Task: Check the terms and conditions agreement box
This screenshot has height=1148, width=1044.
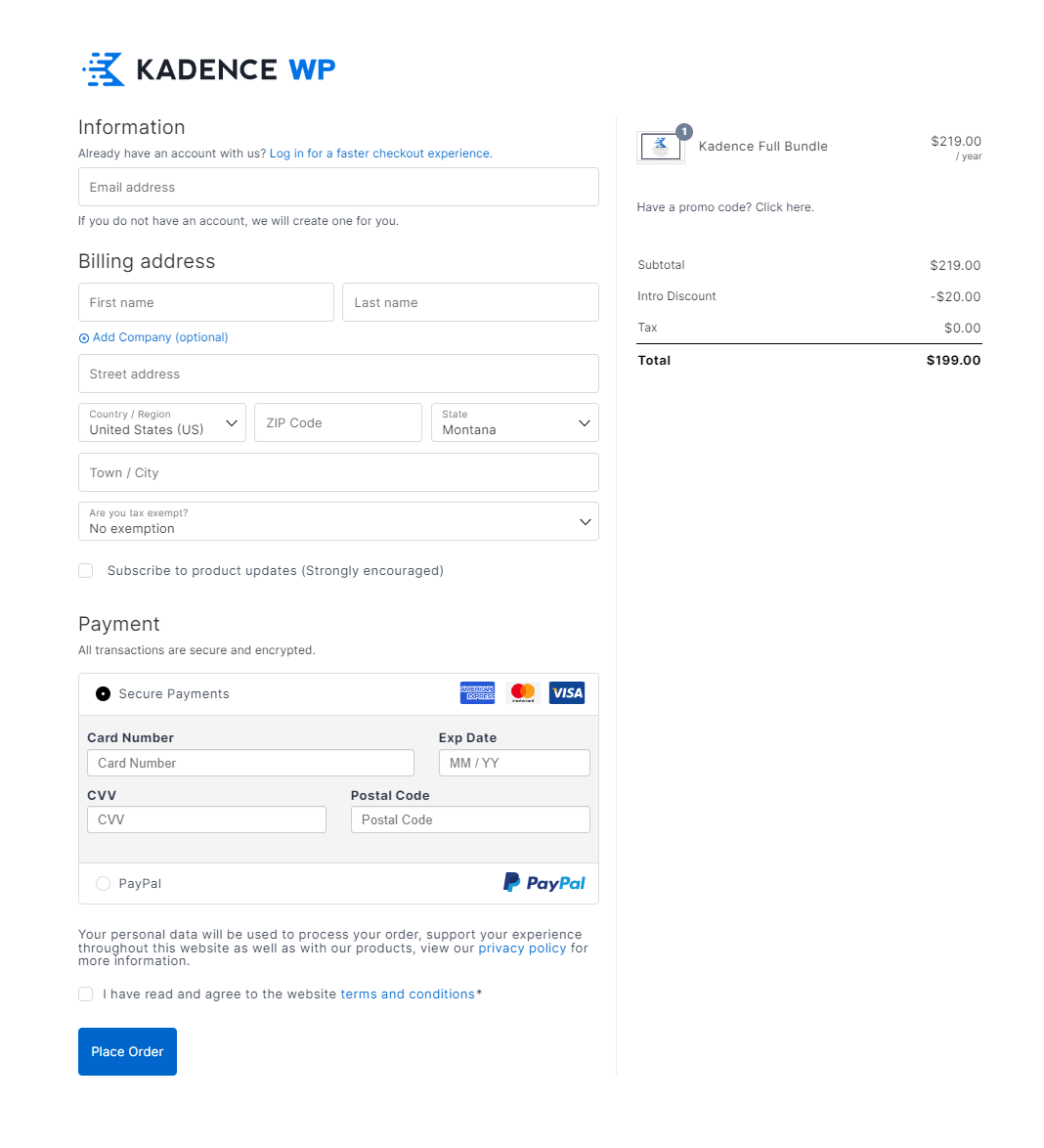Action: click(x=85, y=993)
